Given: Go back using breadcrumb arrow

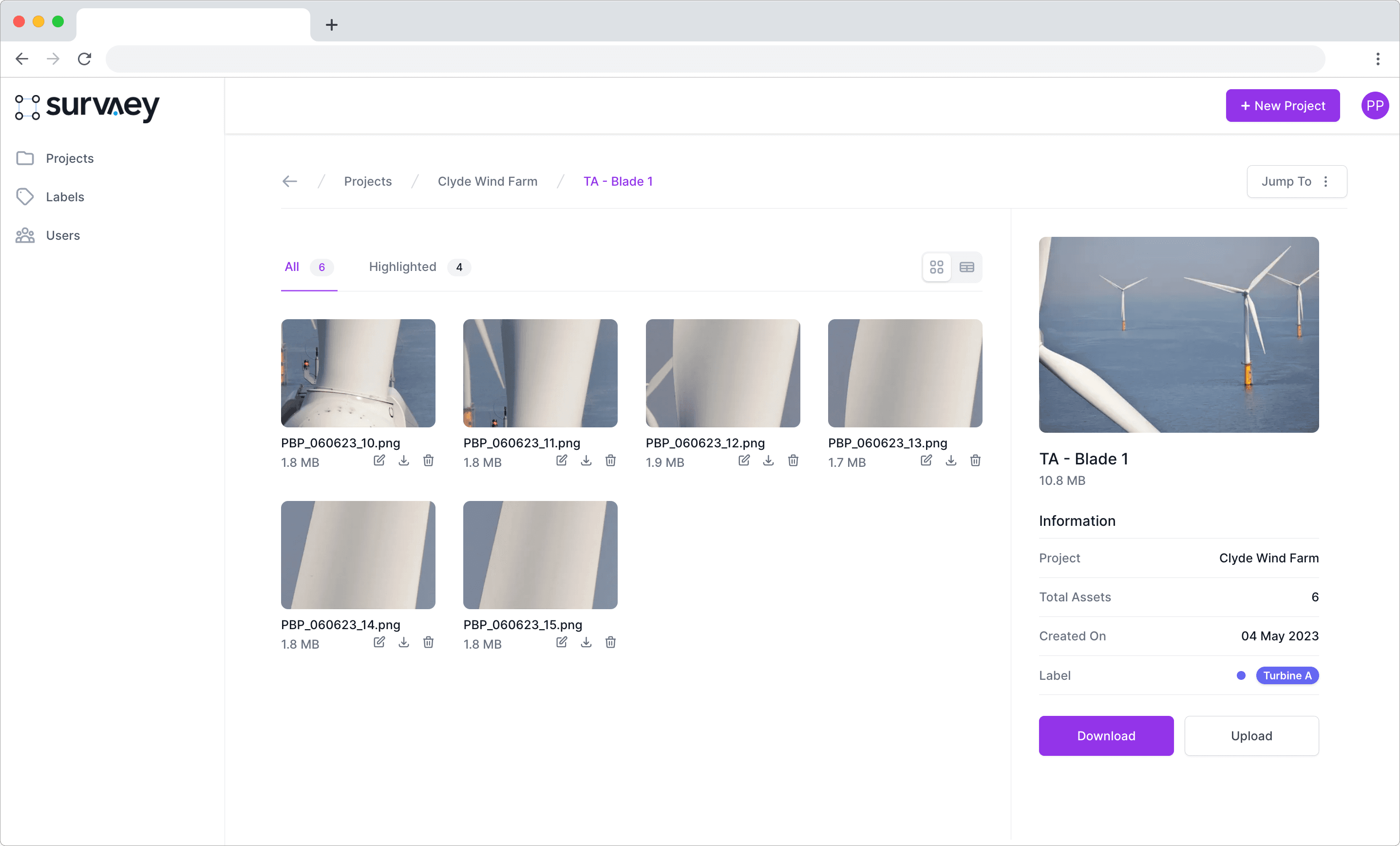Looking at the screenshot, I should click(290, 181).
